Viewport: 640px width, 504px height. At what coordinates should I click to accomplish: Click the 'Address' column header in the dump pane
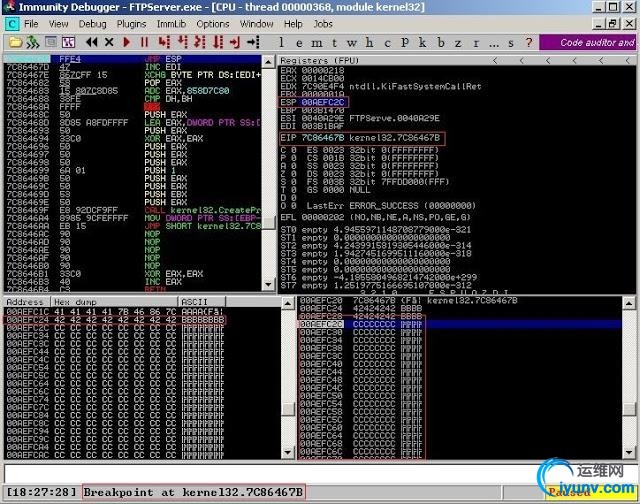(x=27, y=302)
